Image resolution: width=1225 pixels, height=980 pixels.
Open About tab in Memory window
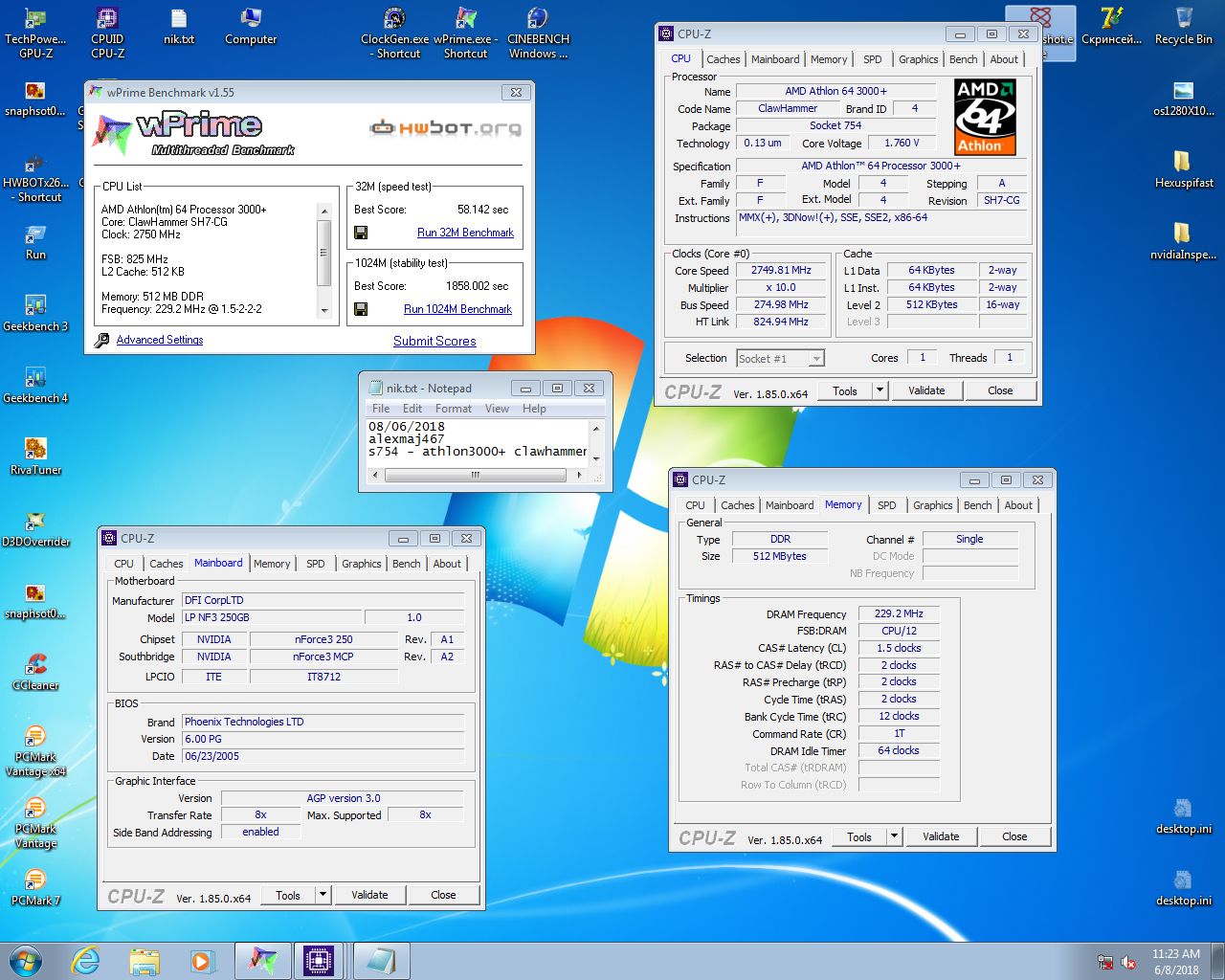point(1018,505)
